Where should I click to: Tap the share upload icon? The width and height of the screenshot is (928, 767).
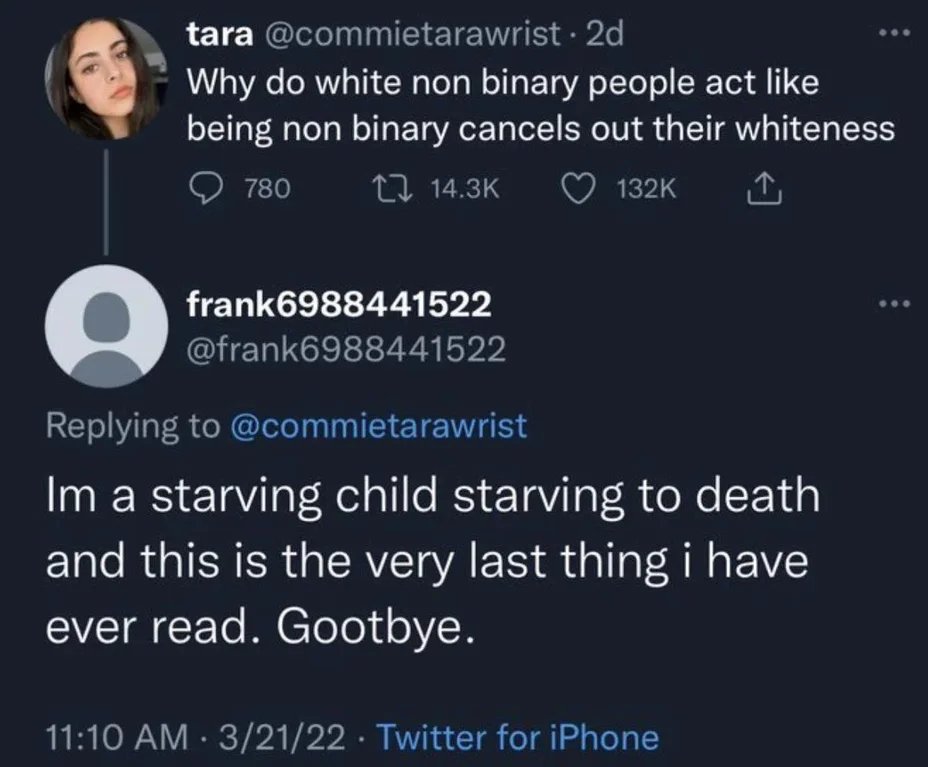click(764, 188)
